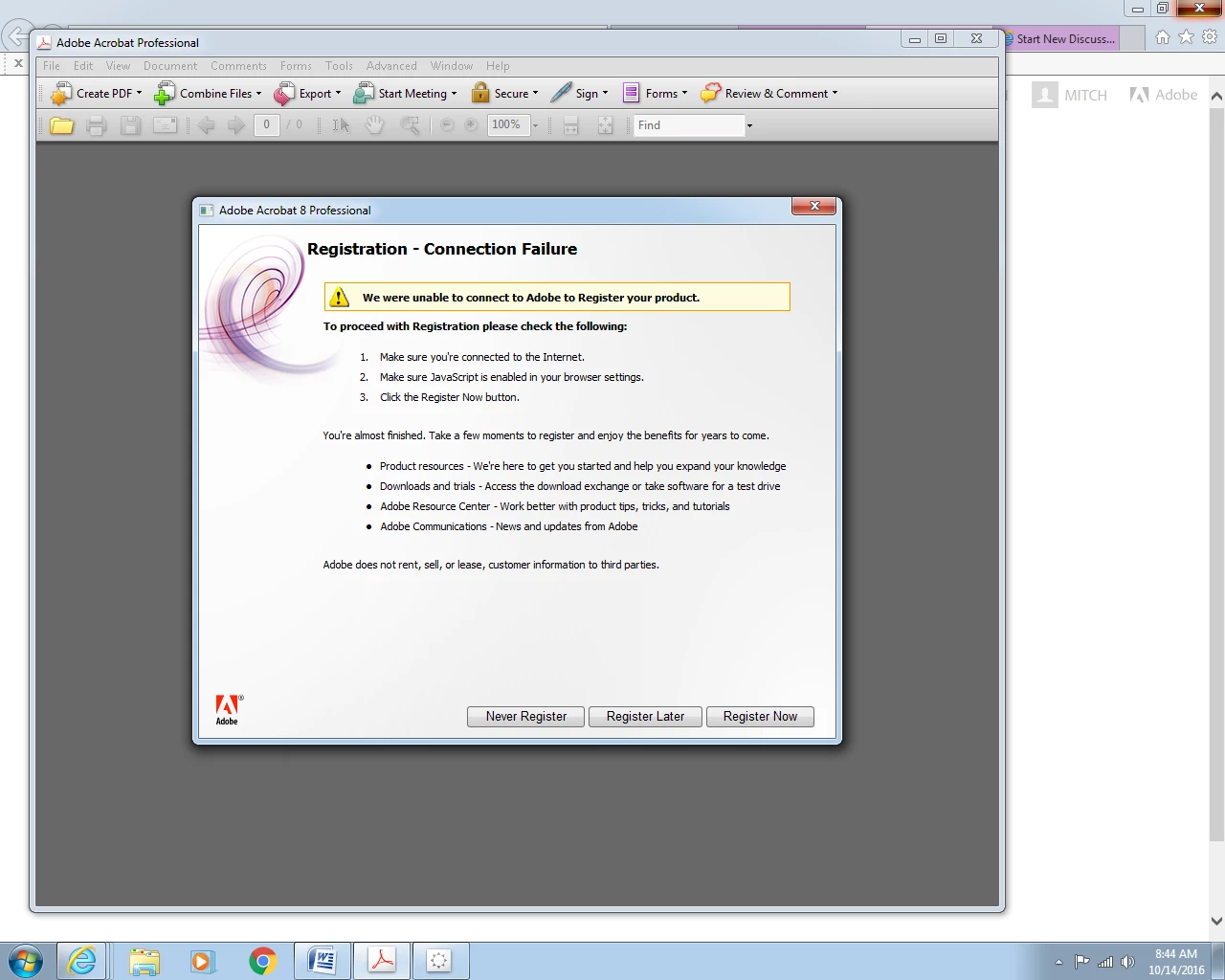Click the volume icon in system tray

pos(1127,962)
